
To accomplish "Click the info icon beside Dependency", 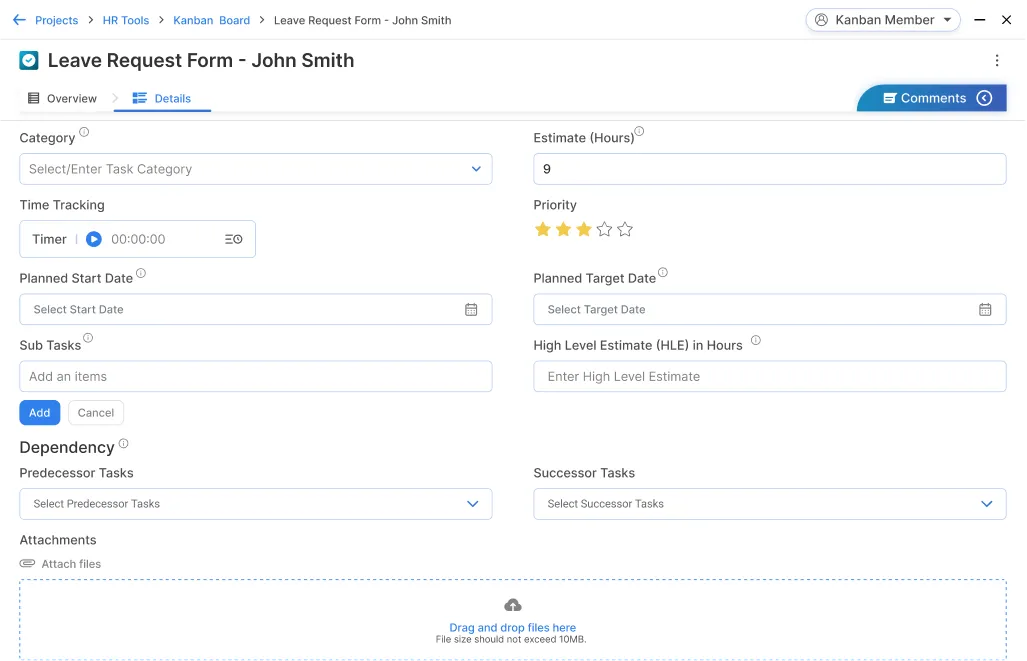I will tap(124, 443).
